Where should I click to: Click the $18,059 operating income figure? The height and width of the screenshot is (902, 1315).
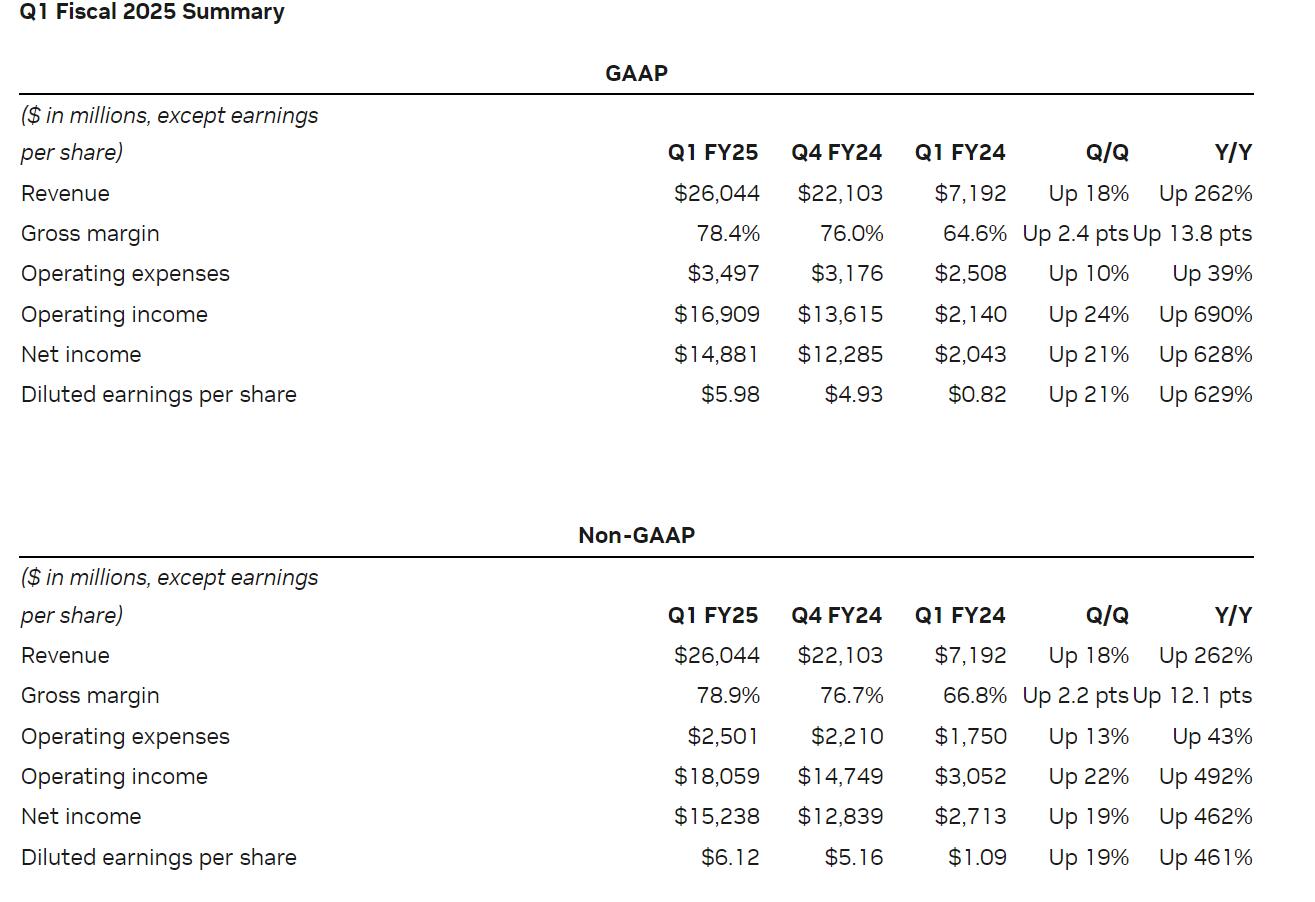[717, 776]
